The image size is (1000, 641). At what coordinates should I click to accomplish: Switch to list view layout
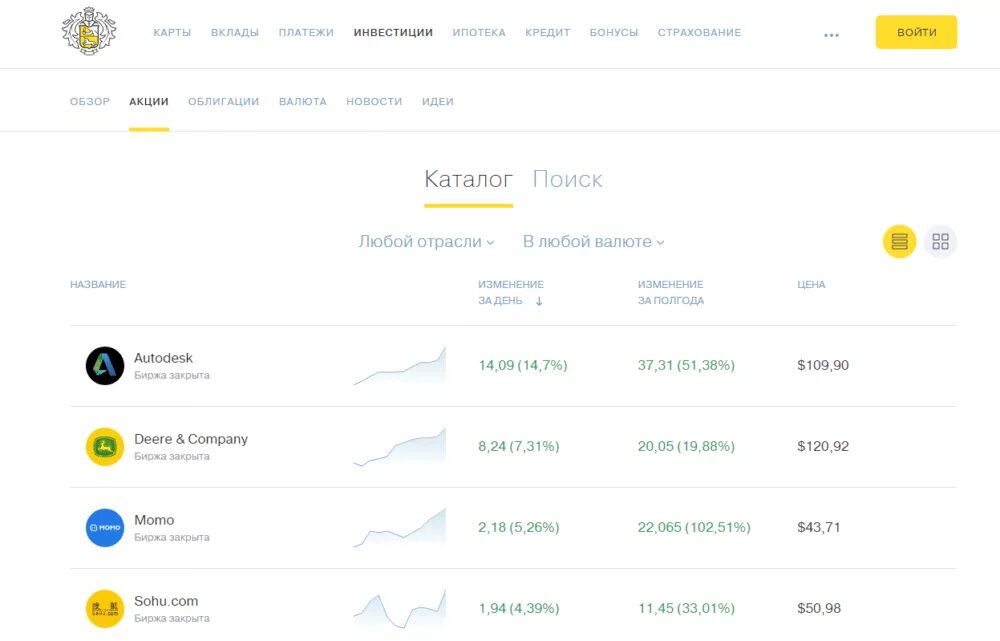coord(899,241)
